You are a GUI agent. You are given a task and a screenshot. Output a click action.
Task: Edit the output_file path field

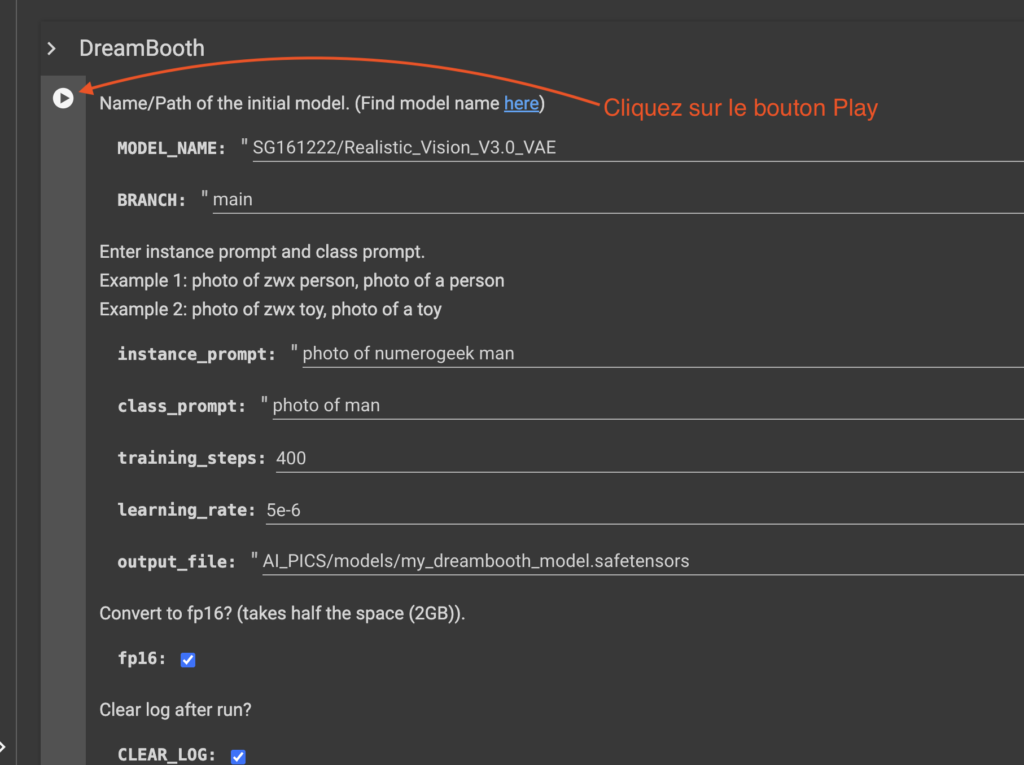643,561
